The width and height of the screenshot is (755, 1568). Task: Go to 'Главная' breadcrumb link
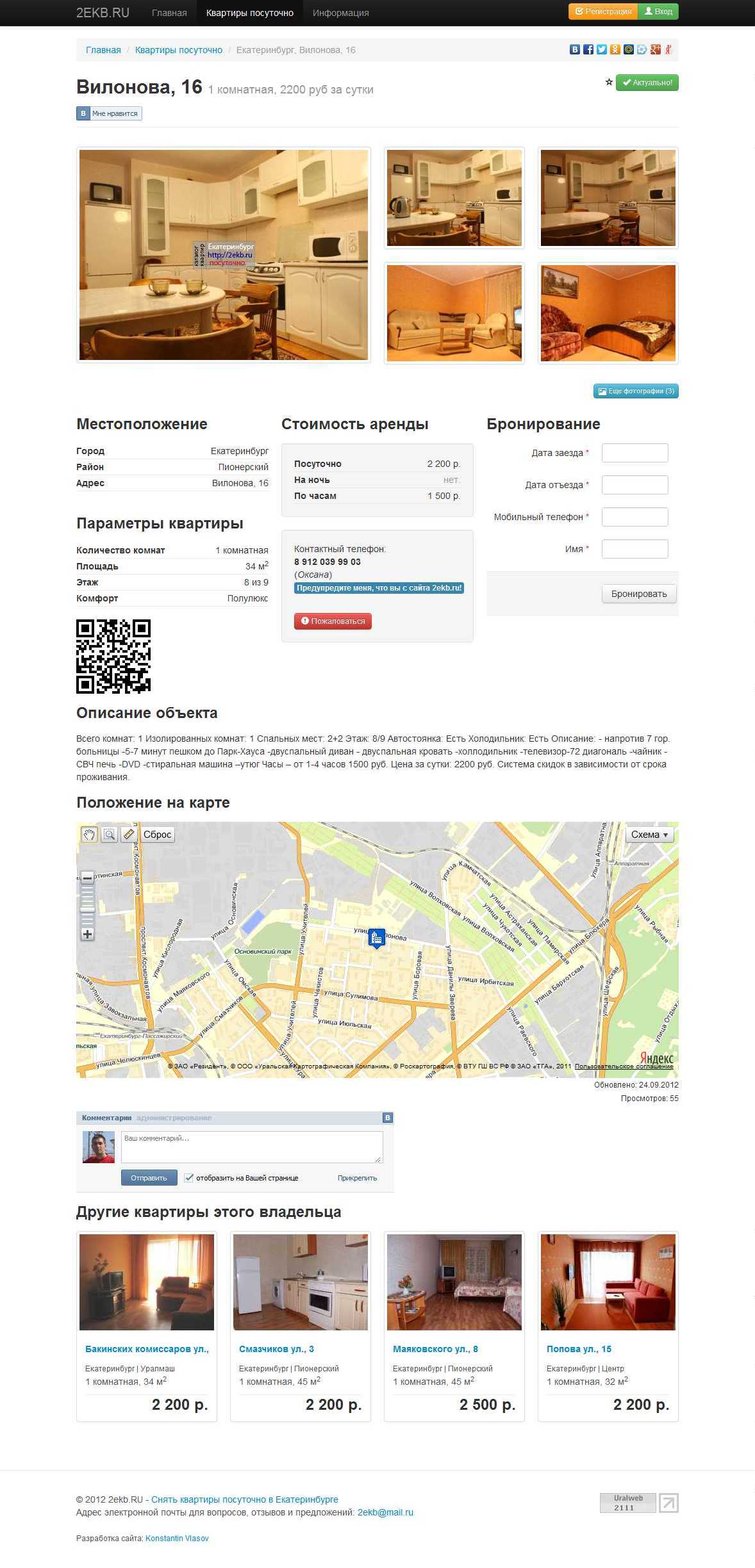pos(103,50)
